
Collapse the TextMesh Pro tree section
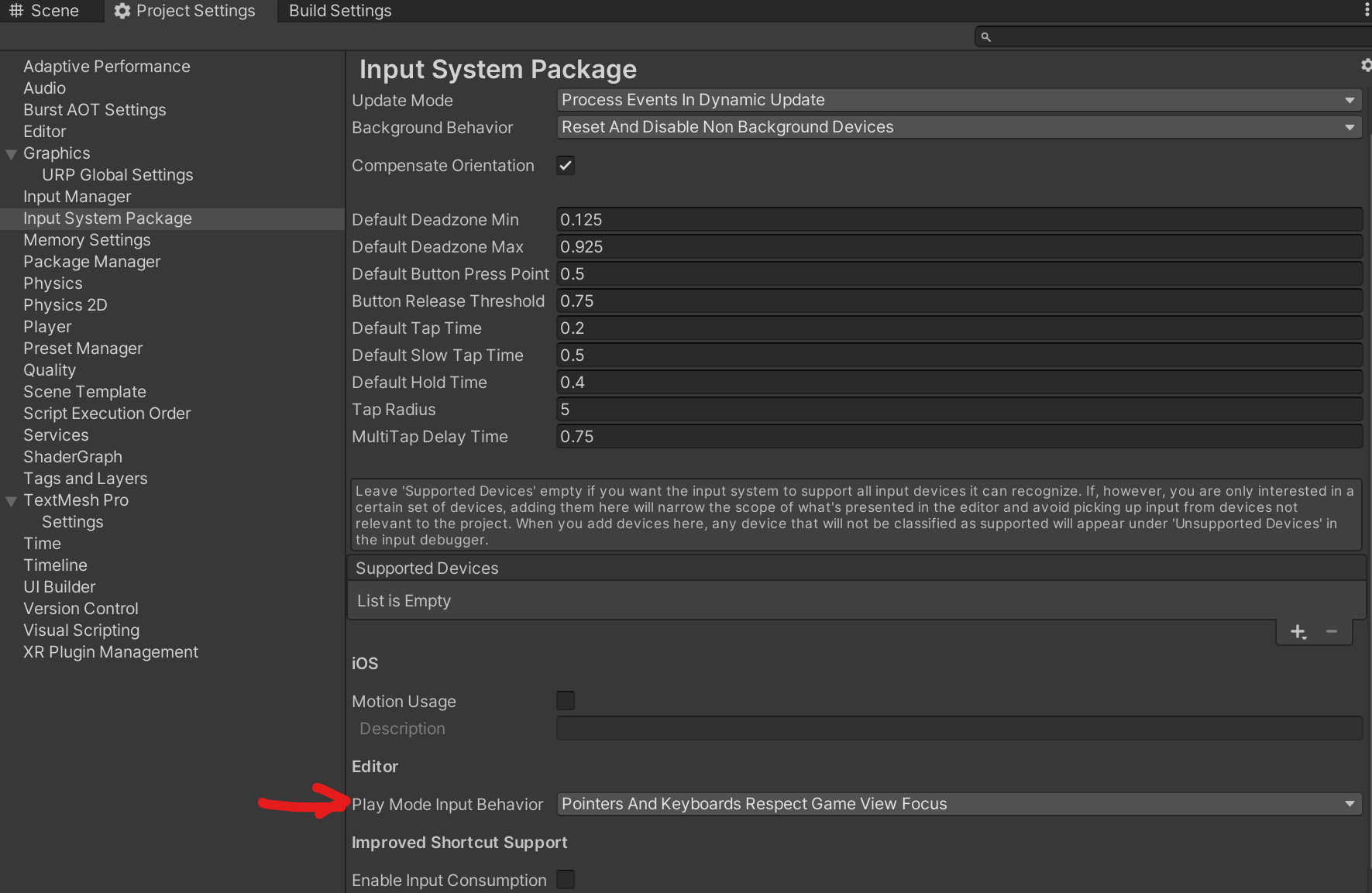tap(12, 501)
